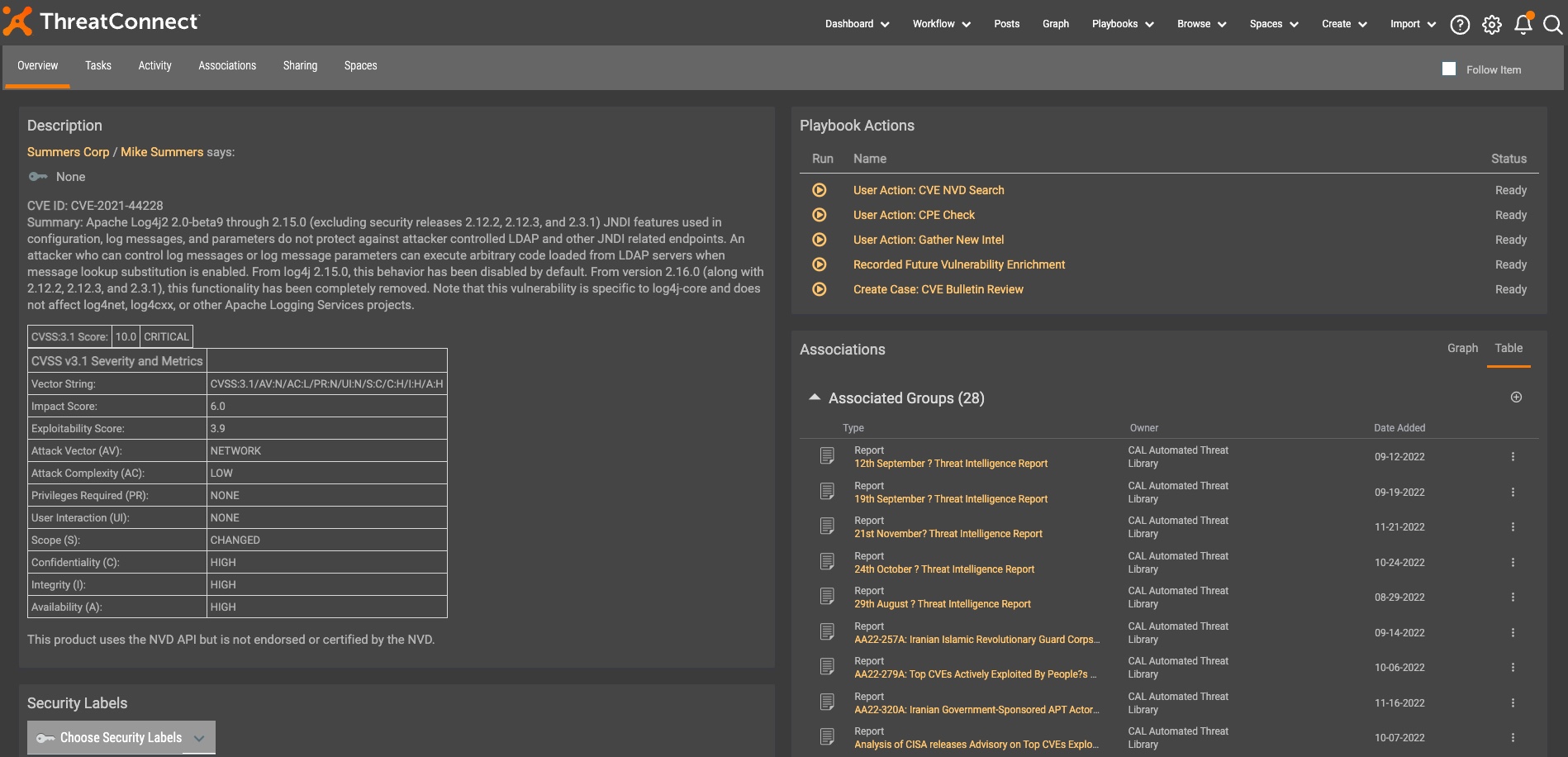
Task: Switch to the Associations tab
Action: coord(227,66)
